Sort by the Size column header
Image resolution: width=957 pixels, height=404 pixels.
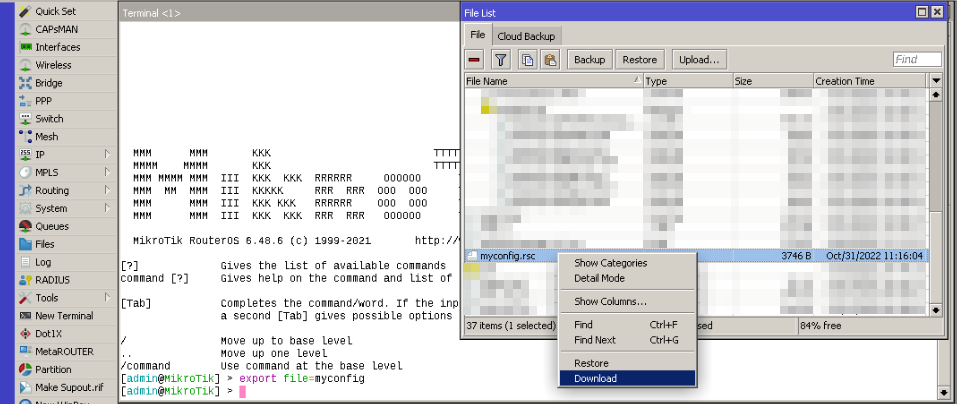[773, 81]
